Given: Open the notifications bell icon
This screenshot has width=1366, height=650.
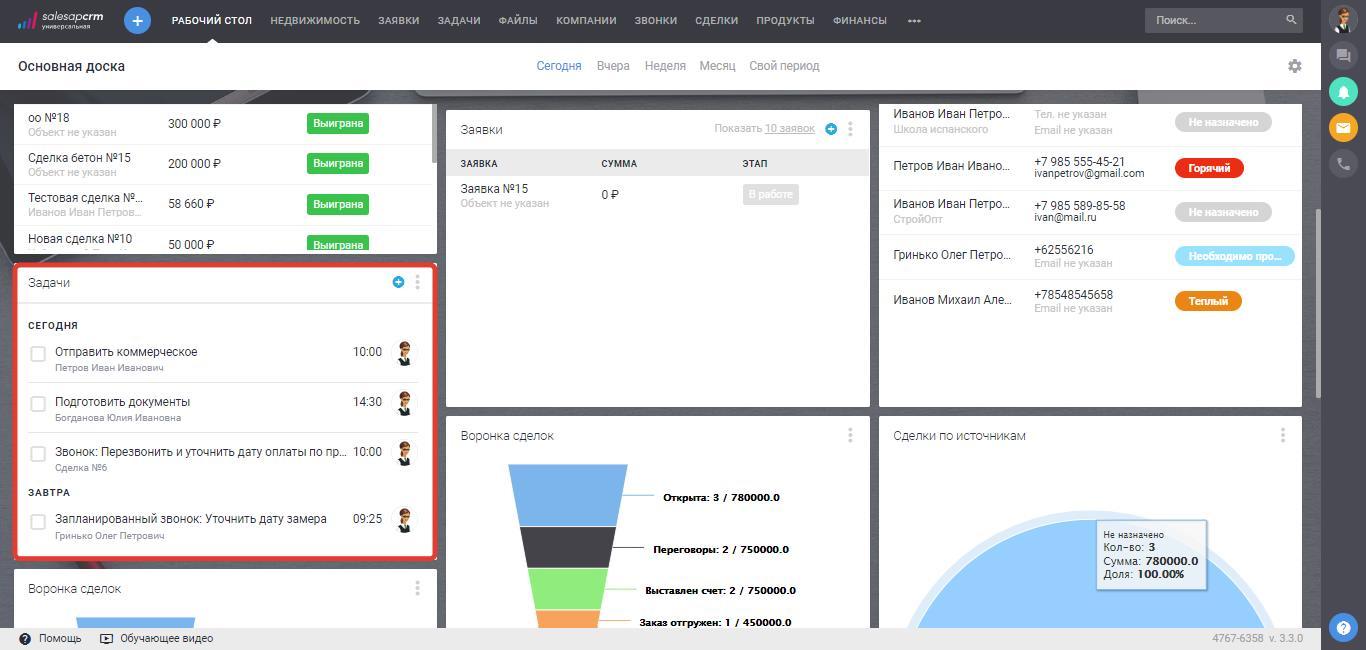Looking at the screenshot, I should click(x=1343, y=91).
